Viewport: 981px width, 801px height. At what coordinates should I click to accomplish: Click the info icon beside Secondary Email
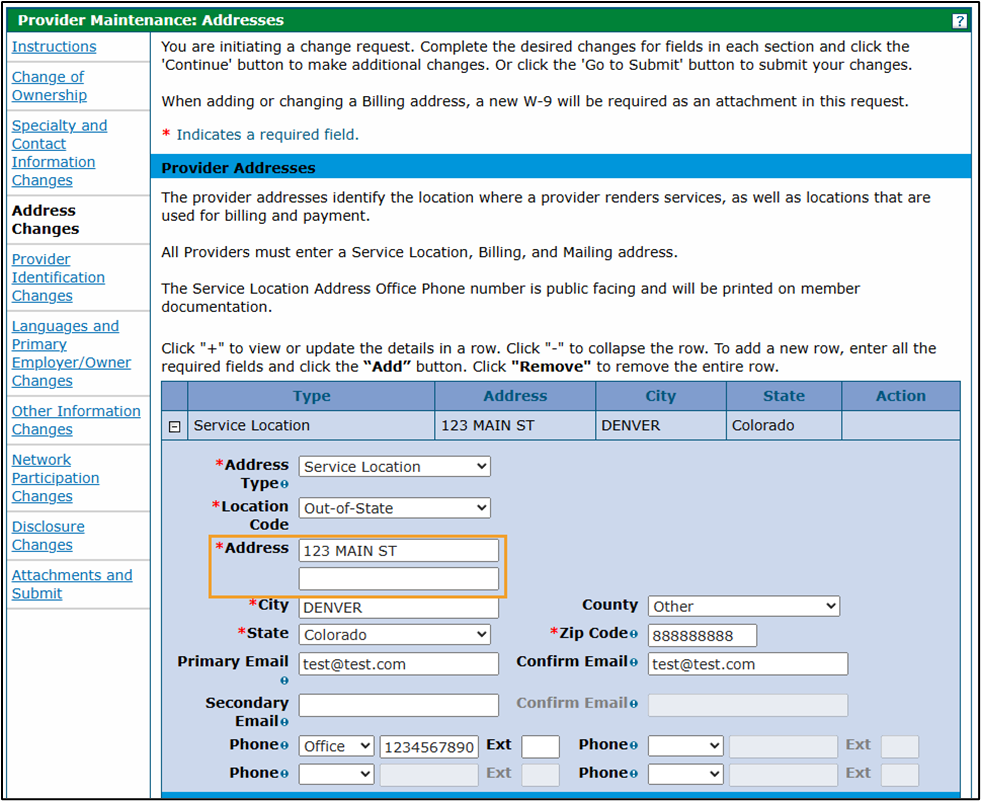coord(286,722)
